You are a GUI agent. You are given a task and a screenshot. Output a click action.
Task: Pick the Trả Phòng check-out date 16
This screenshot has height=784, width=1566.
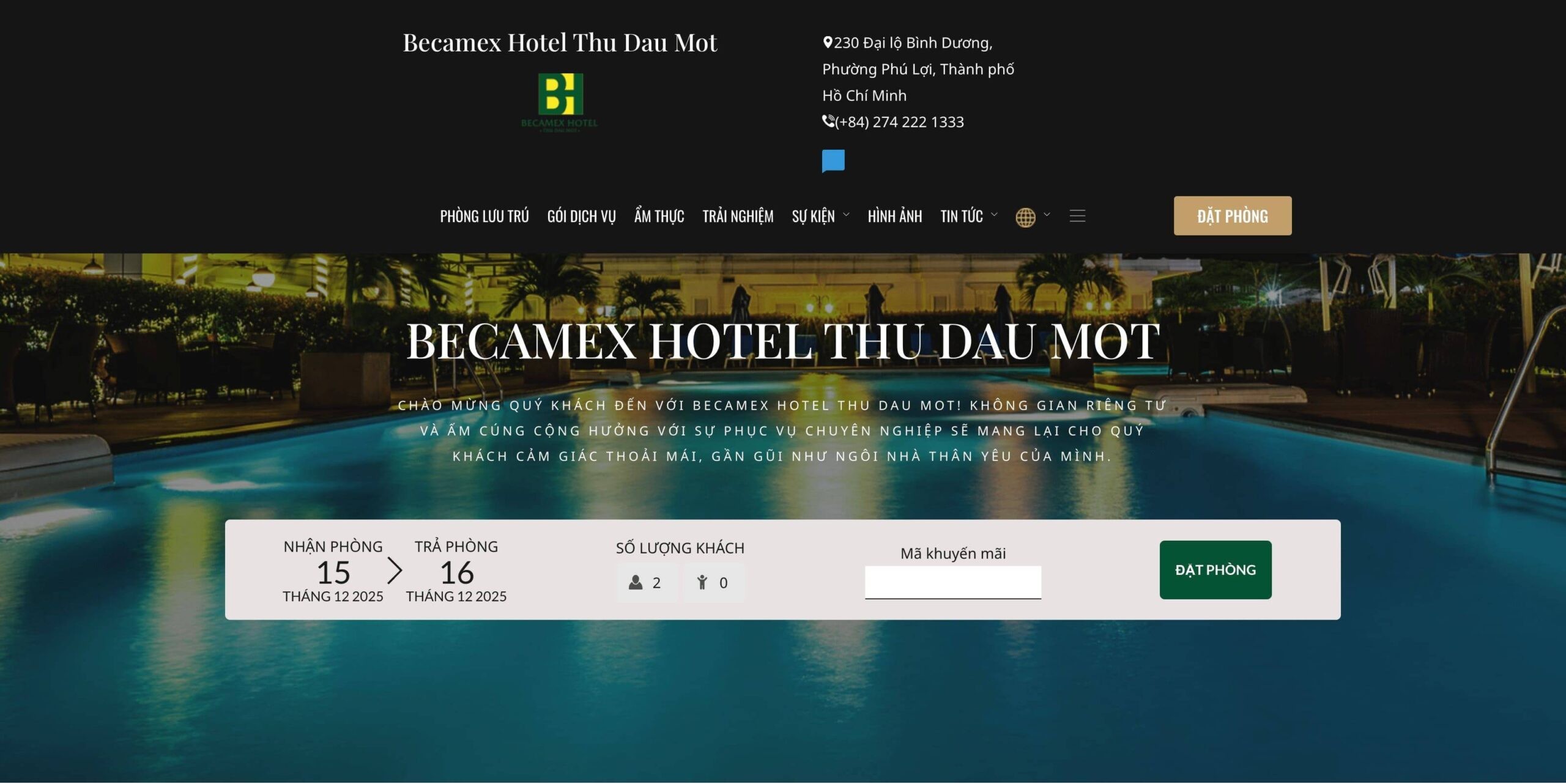click(x=456, y=573)
